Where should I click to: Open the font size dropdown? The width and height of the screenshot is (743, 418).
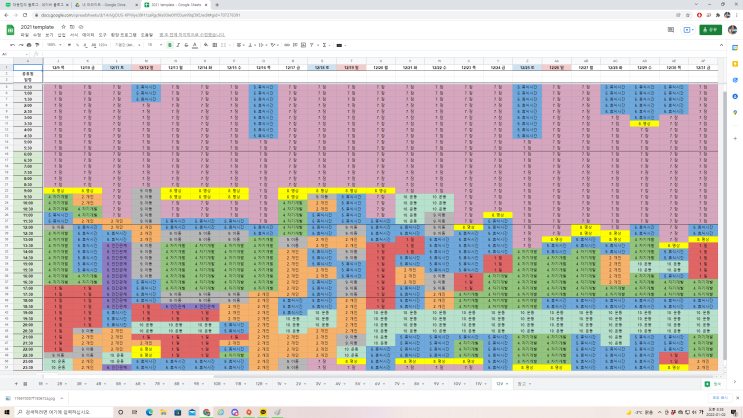[154, 45]
